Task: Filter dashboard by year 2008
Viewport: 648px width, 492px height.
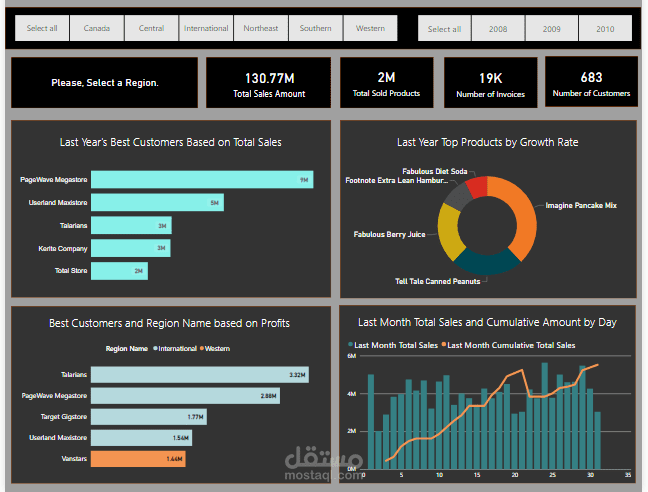Action: 498,29
